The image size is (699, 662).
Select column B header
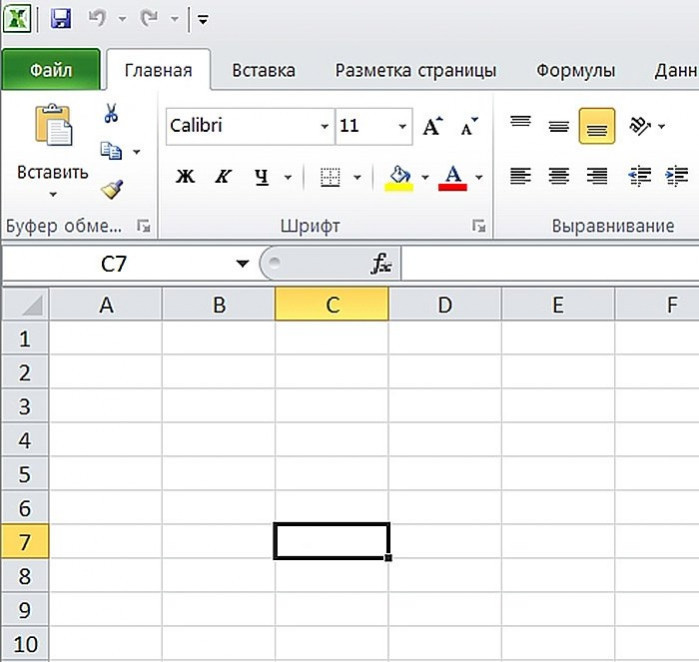(x=219, y=304)
